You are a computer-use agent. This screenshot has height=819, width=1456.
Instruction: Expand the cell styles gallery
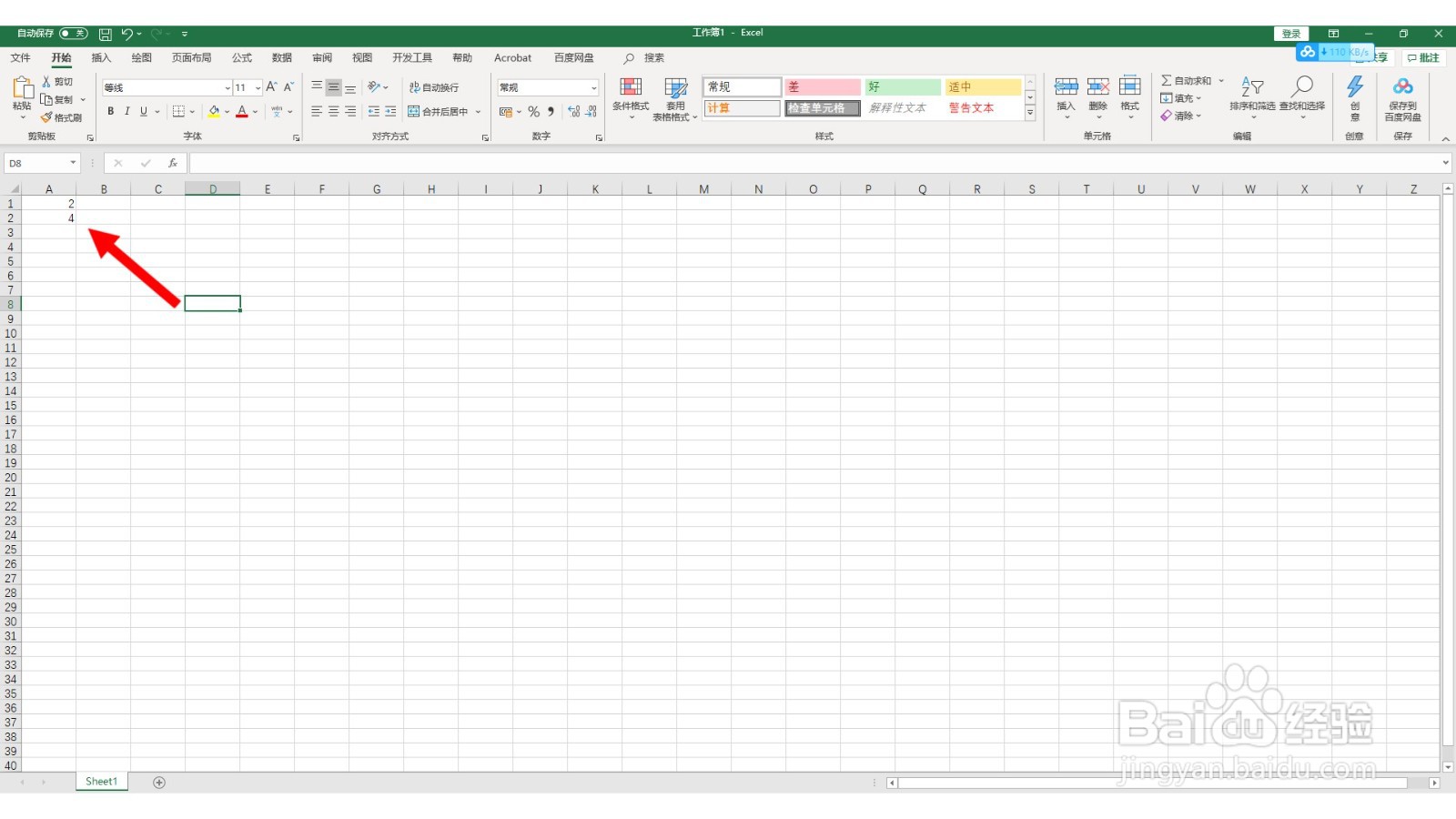[1030, 113]
